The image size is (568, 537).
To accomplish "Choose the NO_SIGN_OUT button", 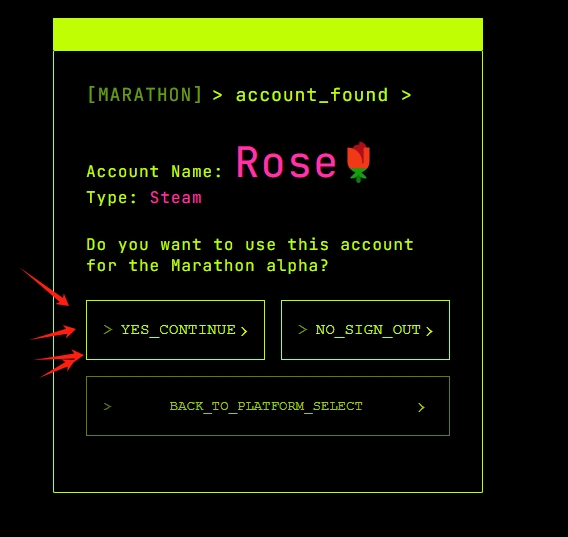I will click(365, 330).
